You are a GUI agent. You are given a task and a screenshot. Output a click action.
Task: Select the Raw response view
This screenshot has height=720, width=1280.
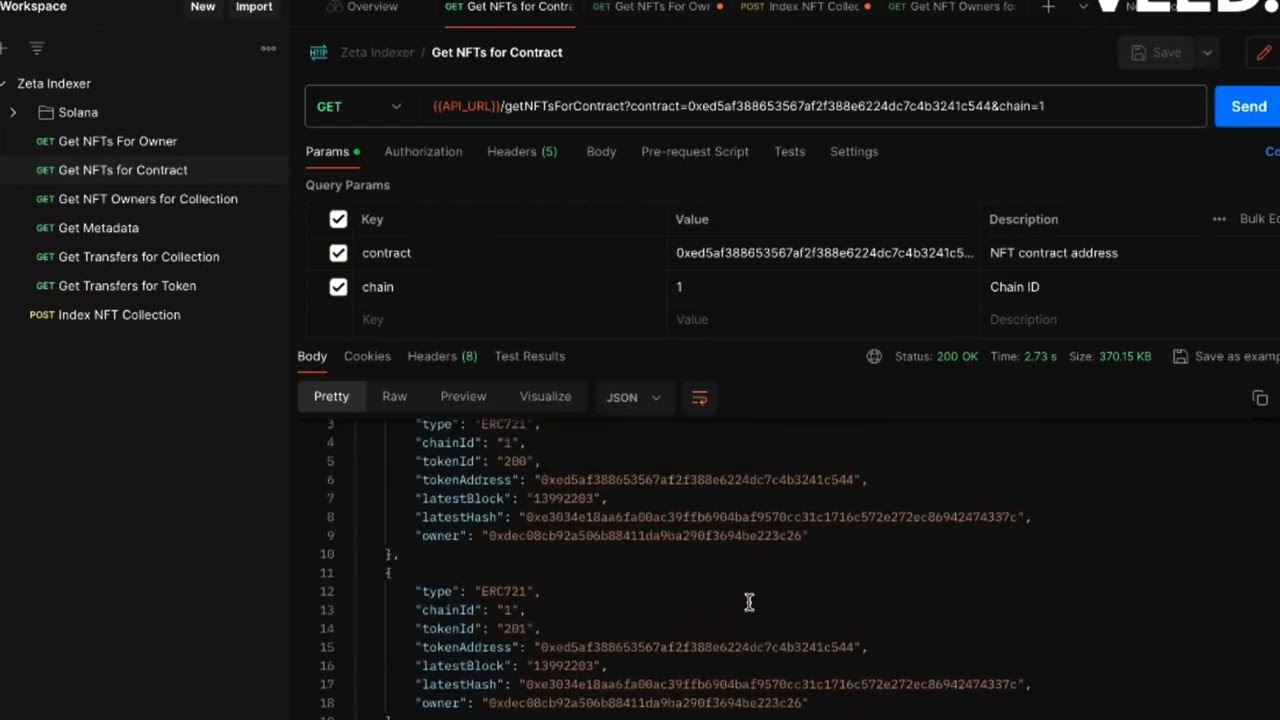(394, 397)
